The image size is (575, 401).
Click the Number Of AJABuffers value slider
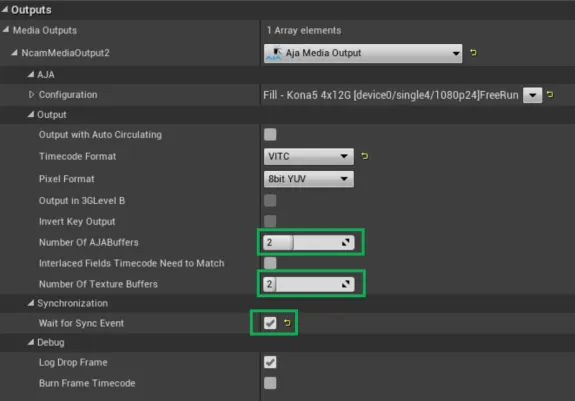tap(309, 242)
